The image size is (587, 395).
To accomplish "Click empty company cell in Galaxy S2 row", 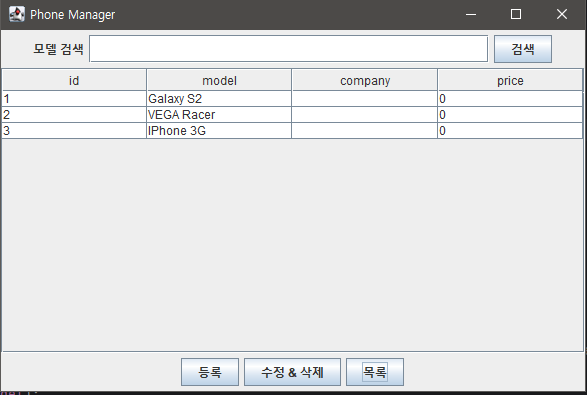I will 365,99.
